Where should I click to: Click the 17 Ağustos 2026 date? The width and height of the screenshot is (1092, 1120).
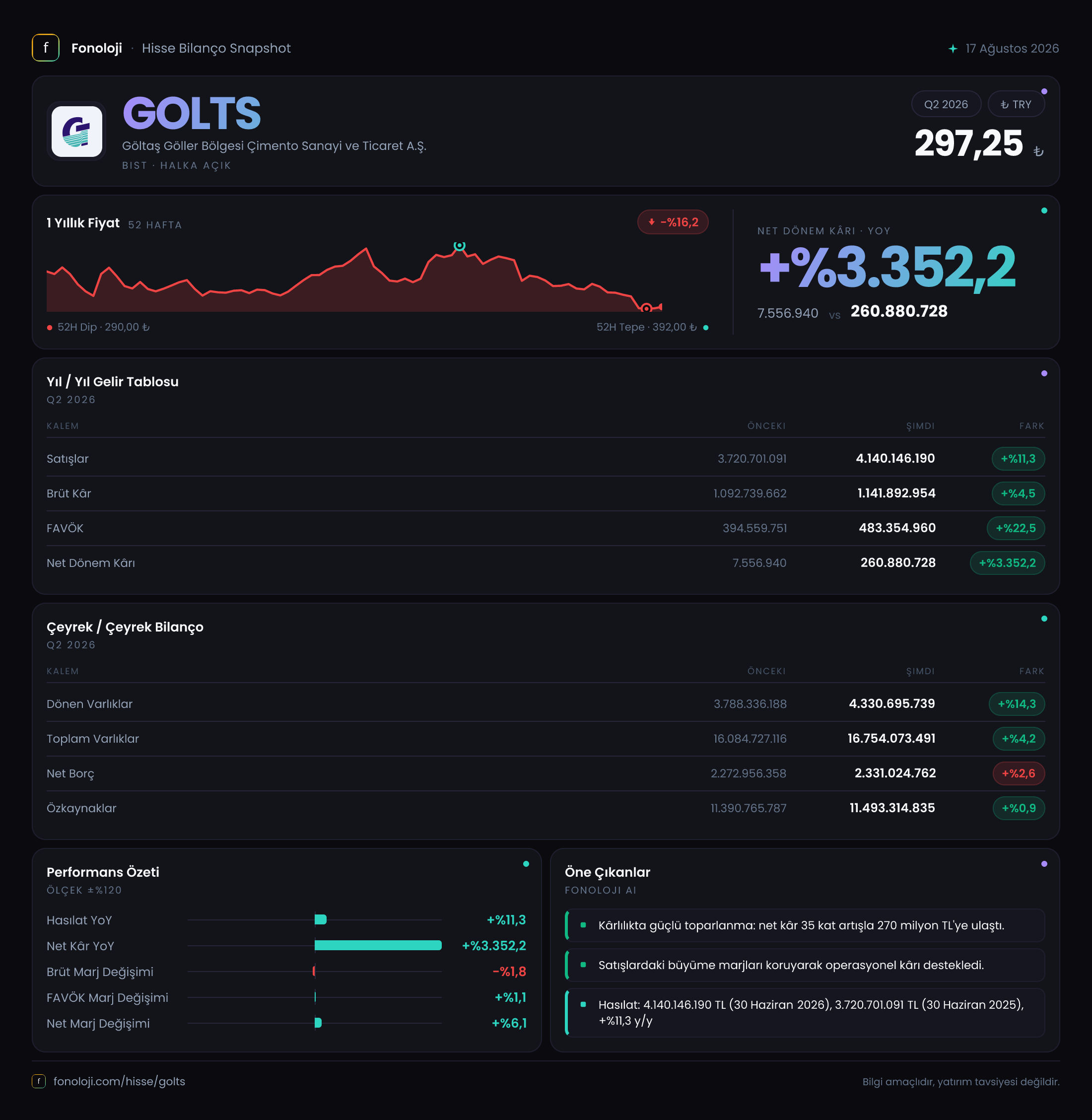(1012, 48)
